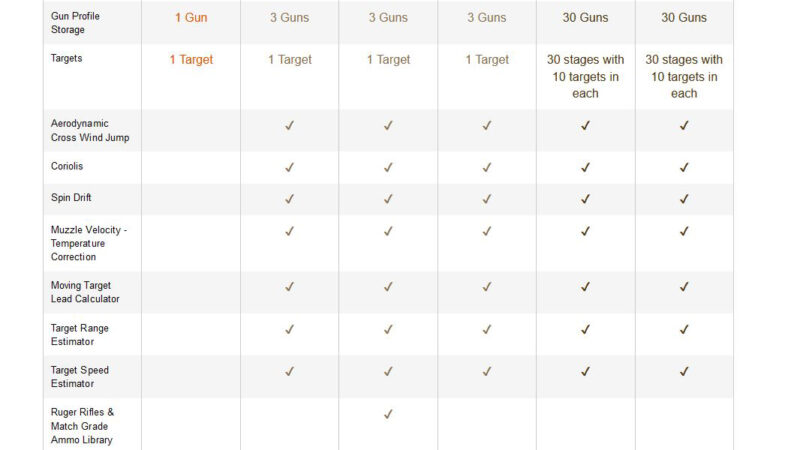Select the orange '1 Target' text

190,60
